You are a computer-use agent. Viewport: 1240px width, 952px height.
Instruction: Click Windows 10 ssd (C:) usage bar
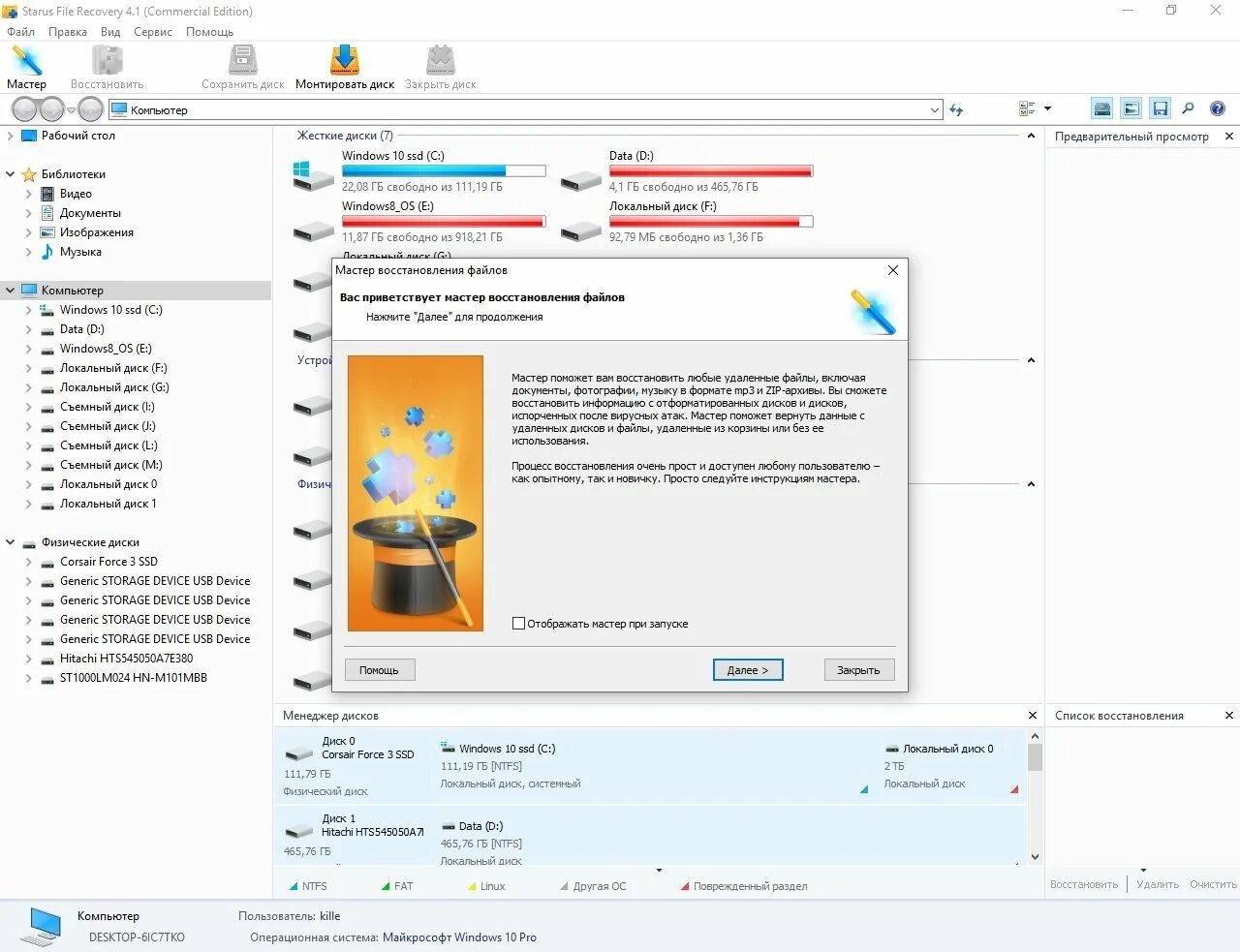pyautogui.click(x=444, y=171)
